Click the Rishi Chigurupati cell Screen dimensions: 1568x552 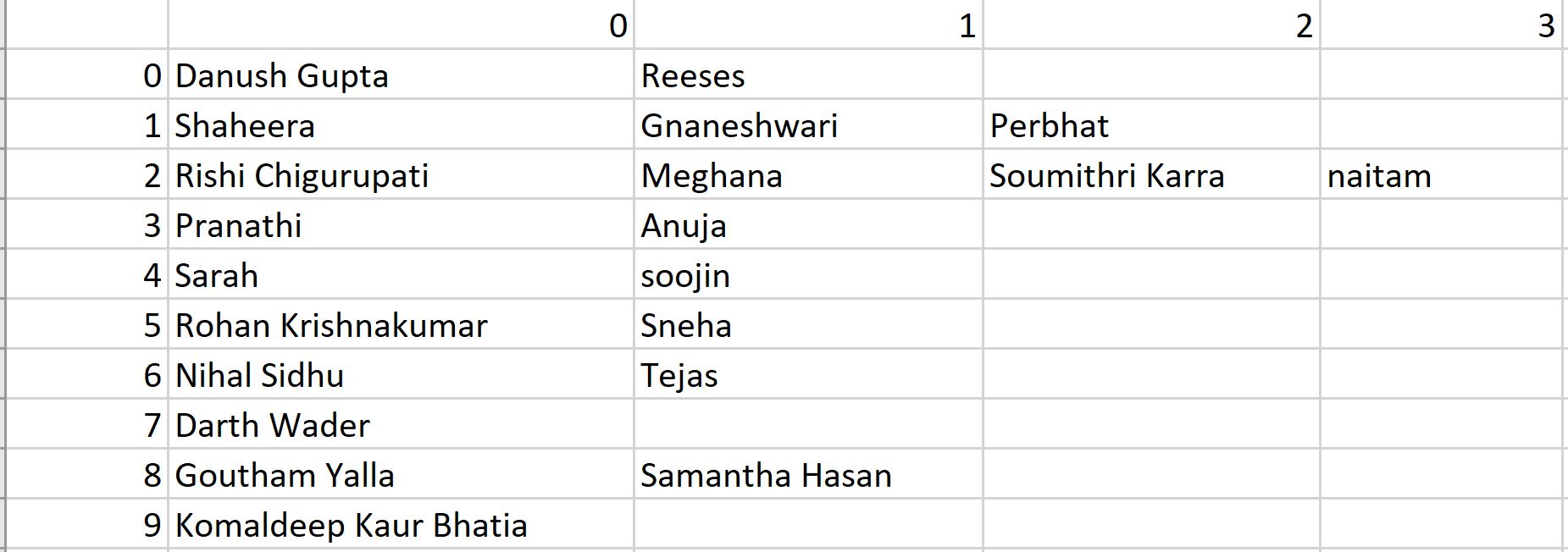401,174
